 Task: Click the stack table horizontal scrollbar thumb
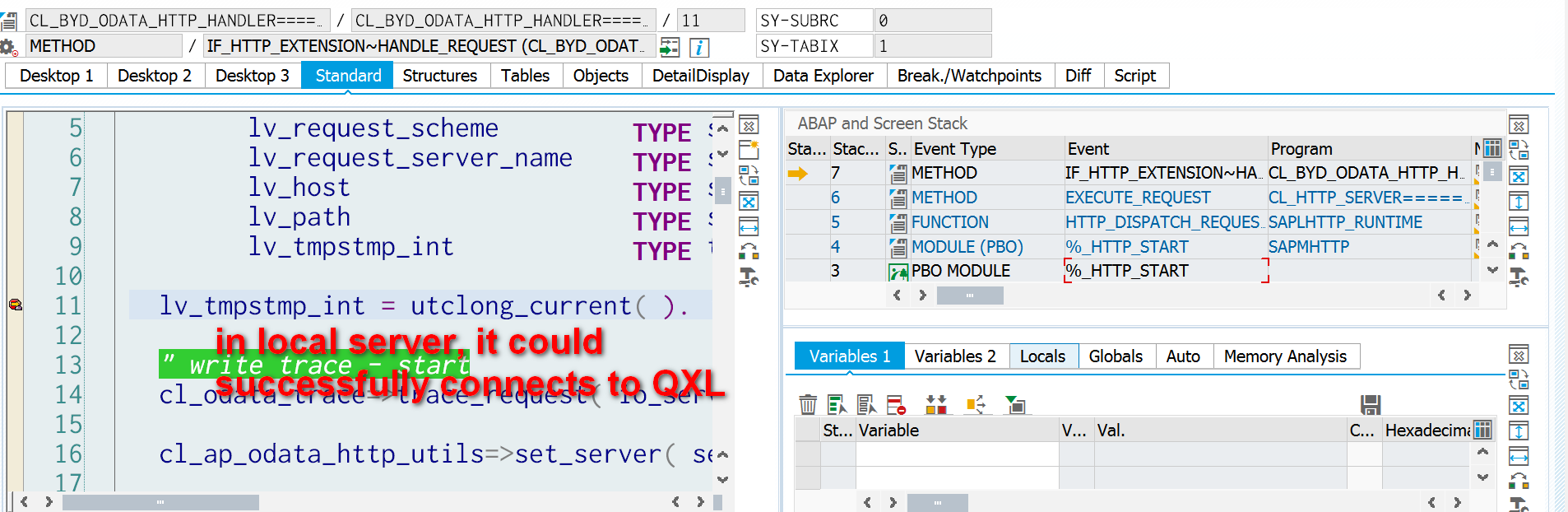click(970, 296)
